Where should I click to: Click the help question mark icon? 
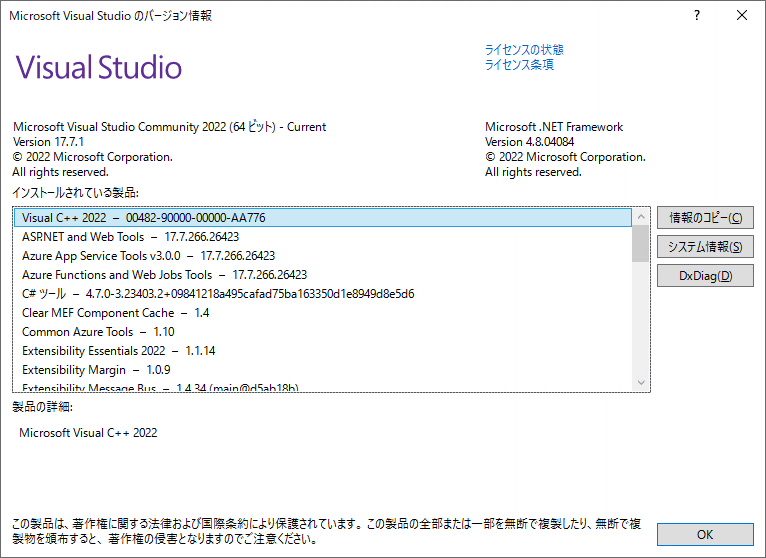[x=697, y=15]
